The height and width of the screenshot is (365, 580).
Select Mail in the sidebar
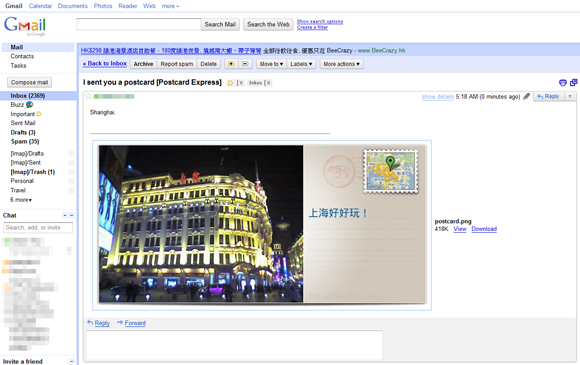coord(17,47)
